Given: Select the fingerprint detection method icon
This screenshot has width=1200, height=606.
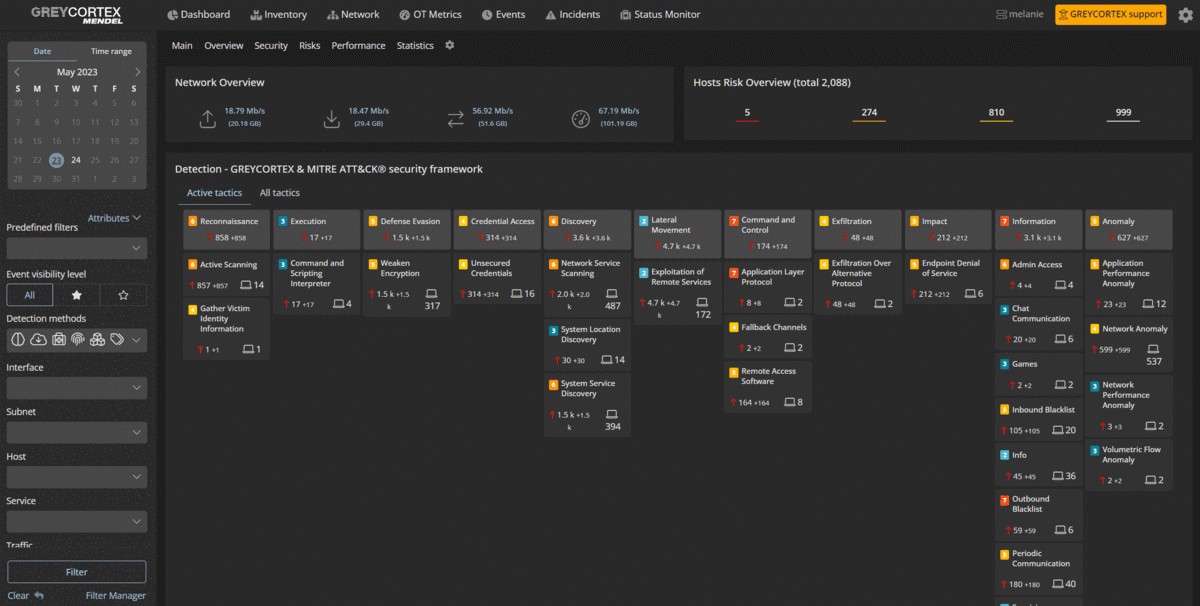Looking at the screenshot, I should point(78,340).
